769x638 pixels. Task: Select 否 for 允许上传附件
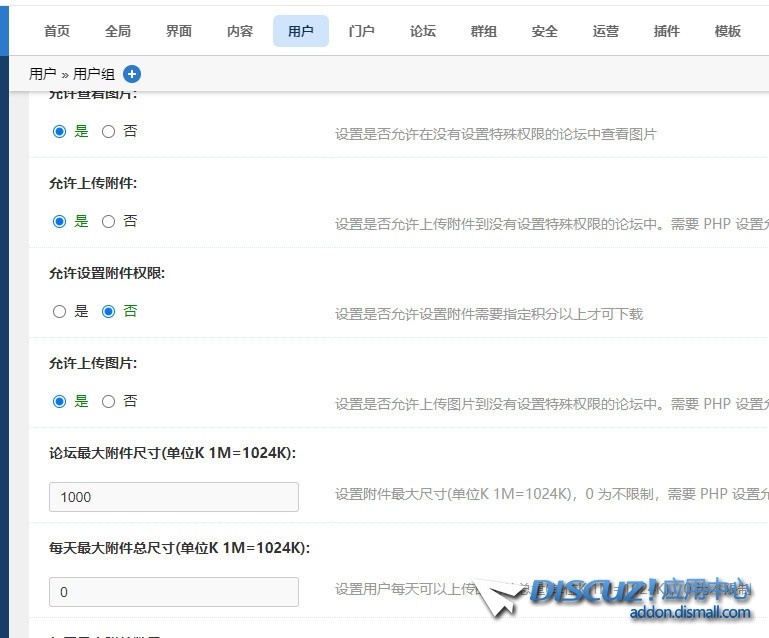109,221
